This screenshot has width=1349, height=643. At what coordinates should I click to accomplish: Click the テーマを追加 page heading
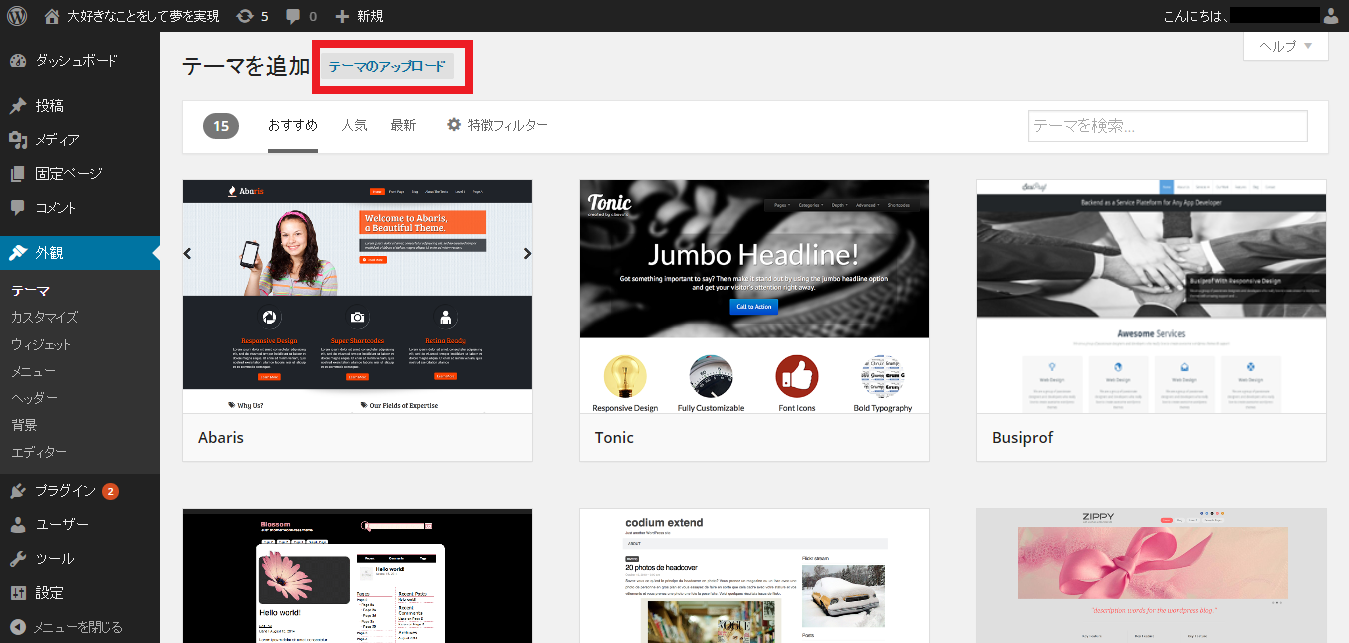point(246,67)
